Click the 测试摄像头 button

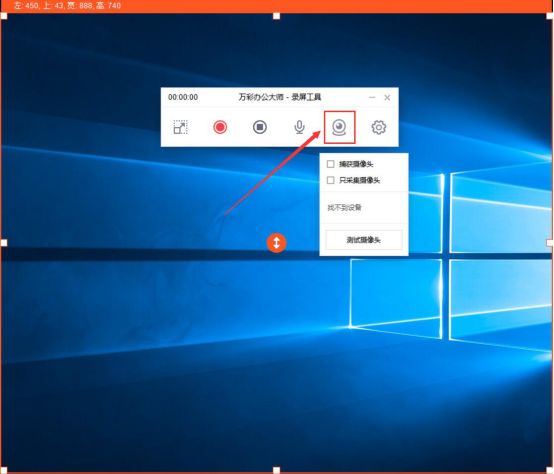click(x=364, y=240)
